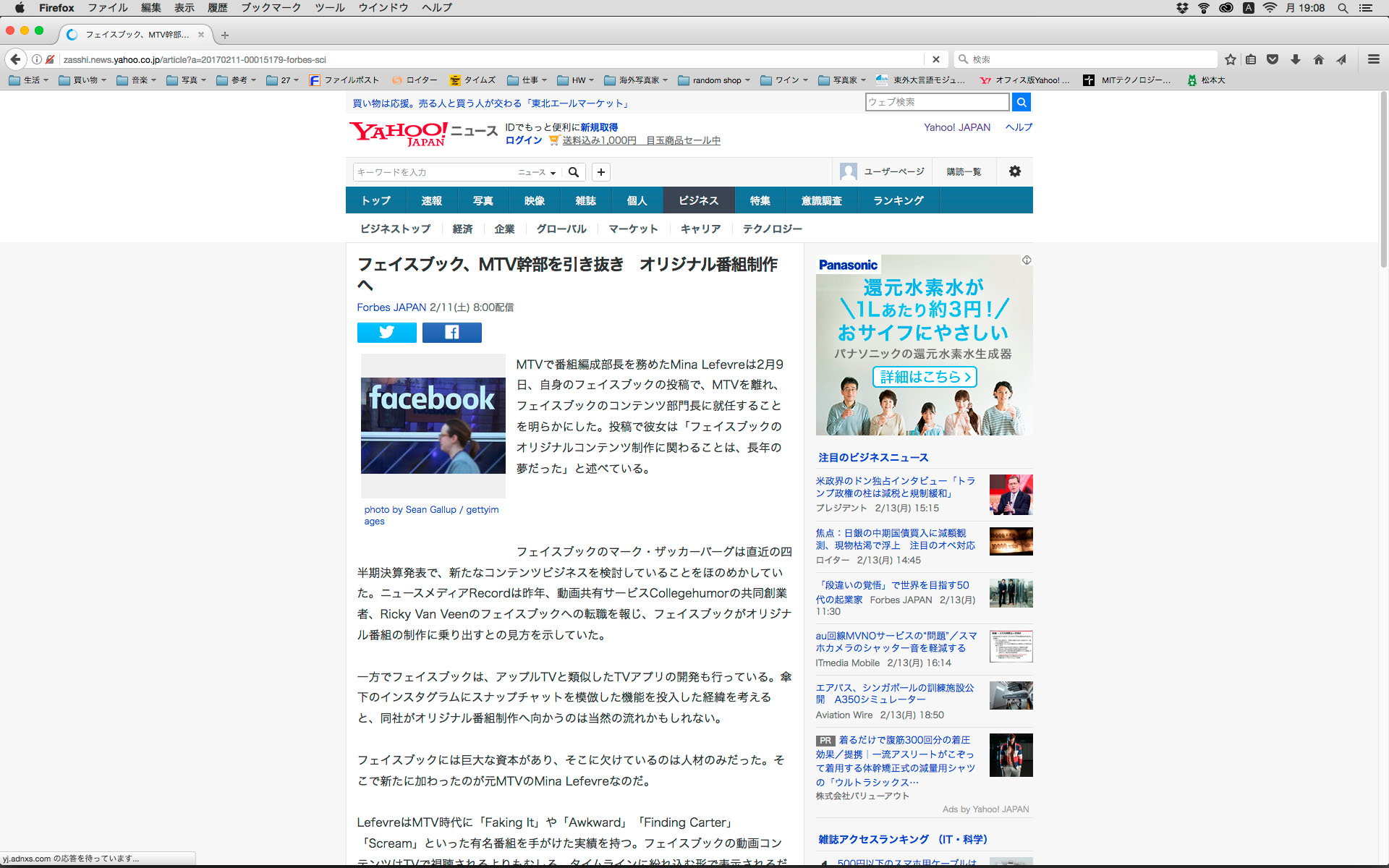Select the ランキング navigation tab
Viewport: 1389px width, 868px height.
(898, 200)
